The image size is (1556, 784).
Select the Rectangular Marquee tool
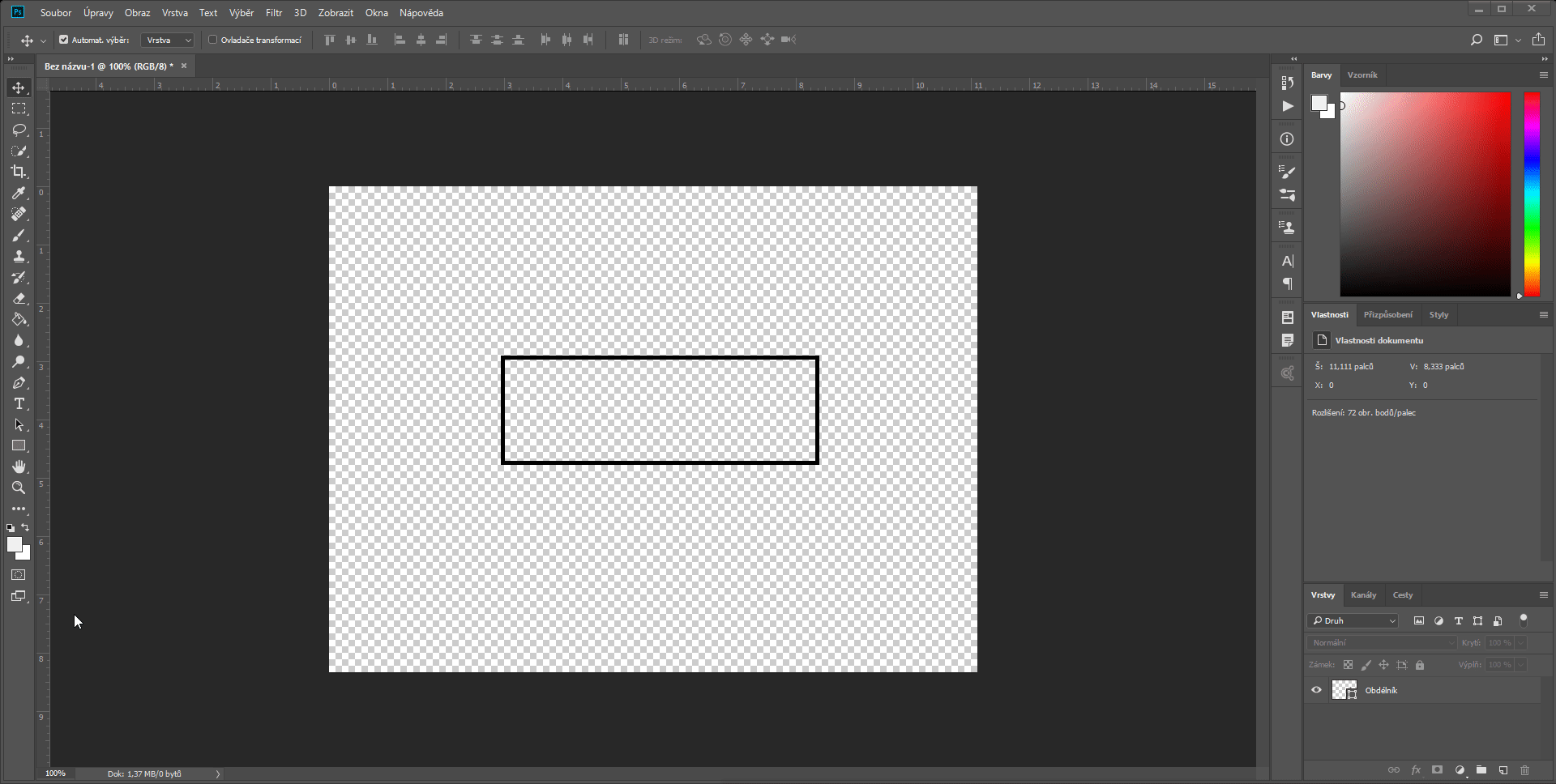coord(19,109)
